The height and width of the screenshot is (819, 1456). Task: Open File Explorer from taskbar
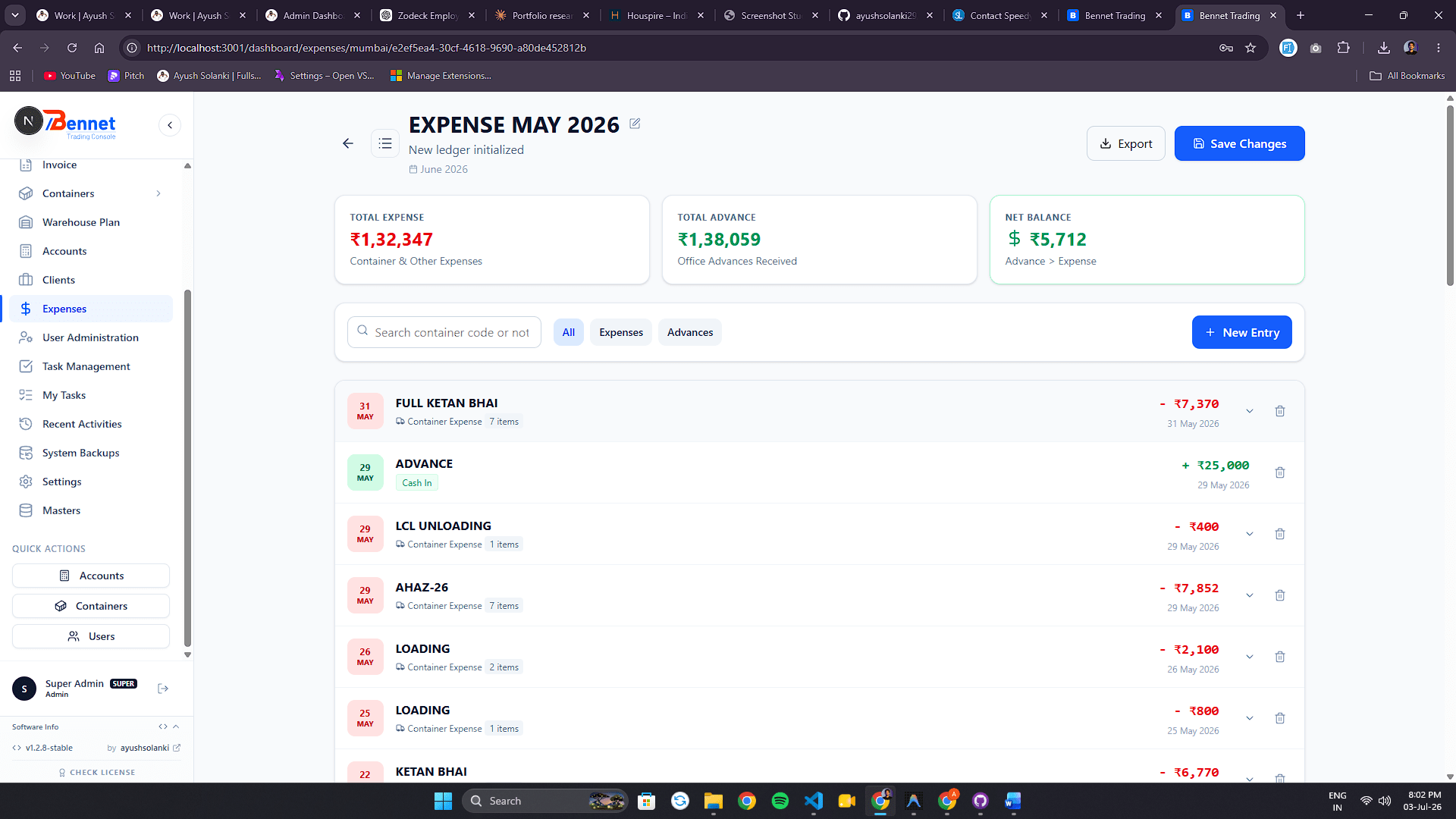pyautogui.click(x=714, y=801)
